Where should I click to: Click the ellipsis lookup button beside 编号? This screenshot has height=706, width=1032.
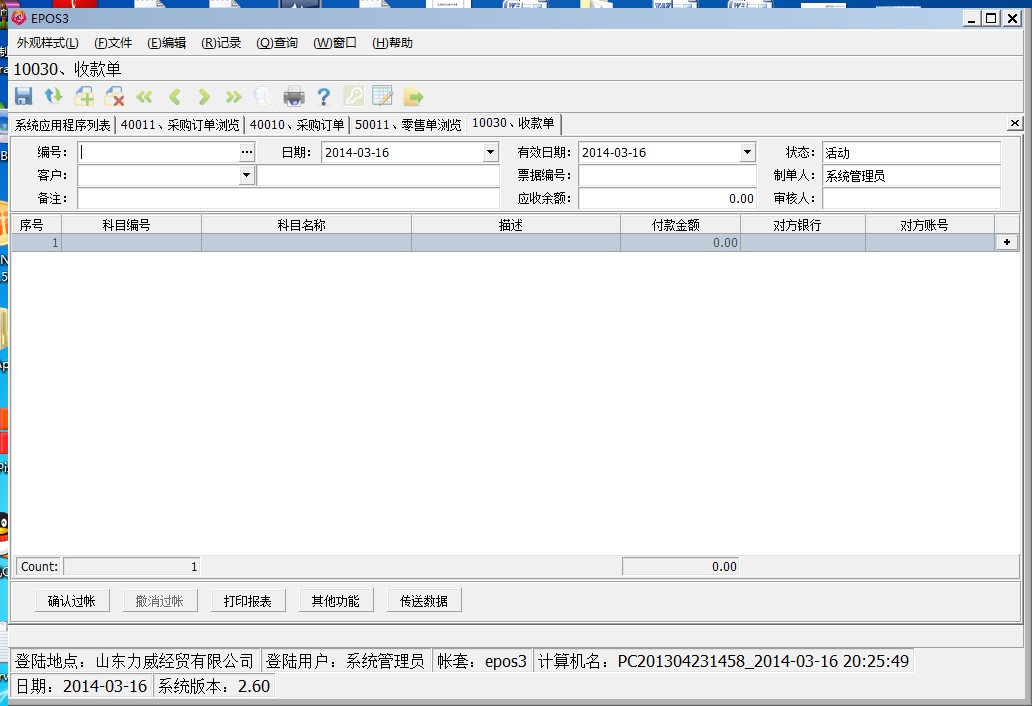click(x=247, y=153)
